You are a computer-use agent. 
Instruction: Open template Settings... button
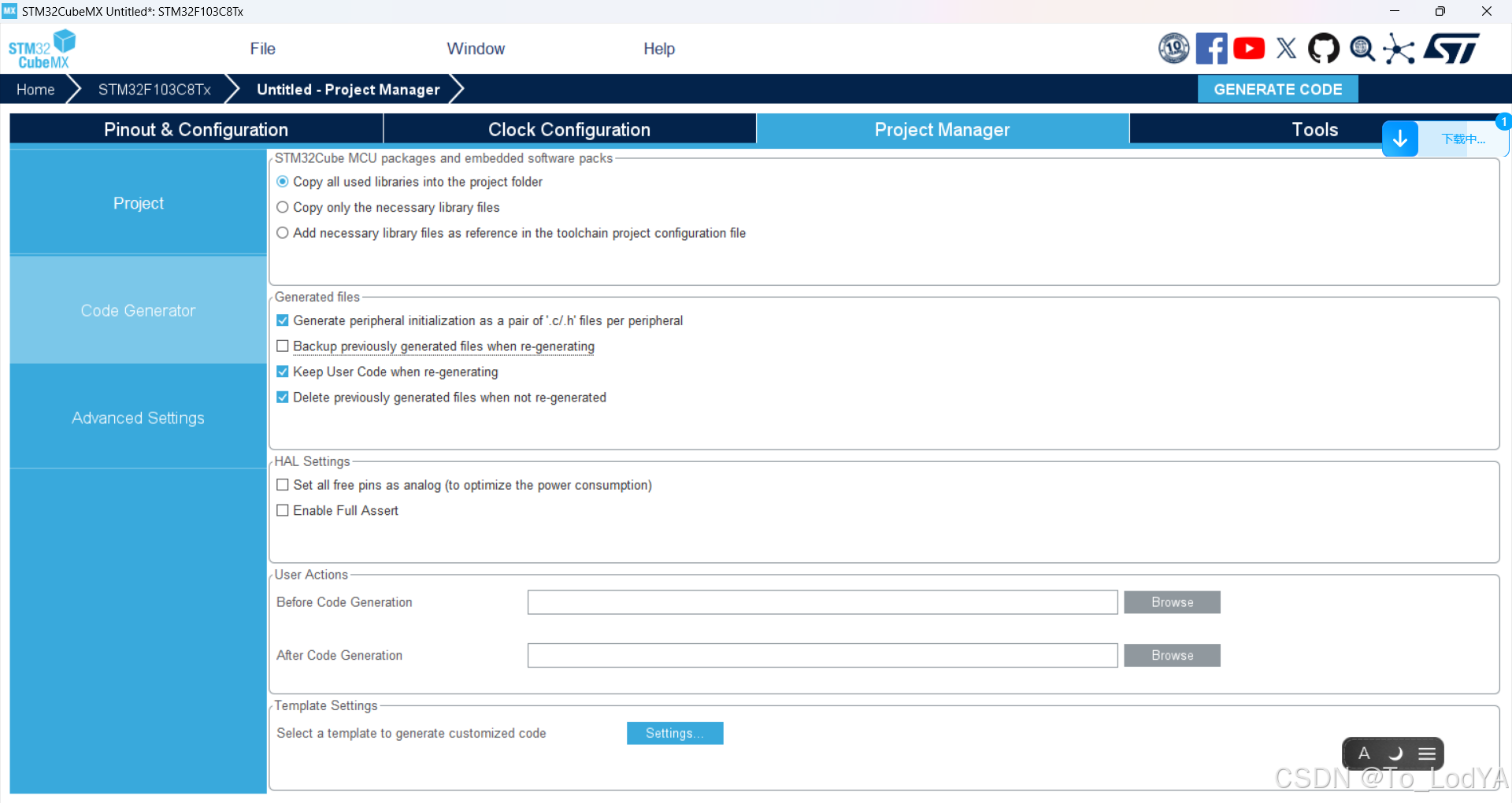pos(675,733)
